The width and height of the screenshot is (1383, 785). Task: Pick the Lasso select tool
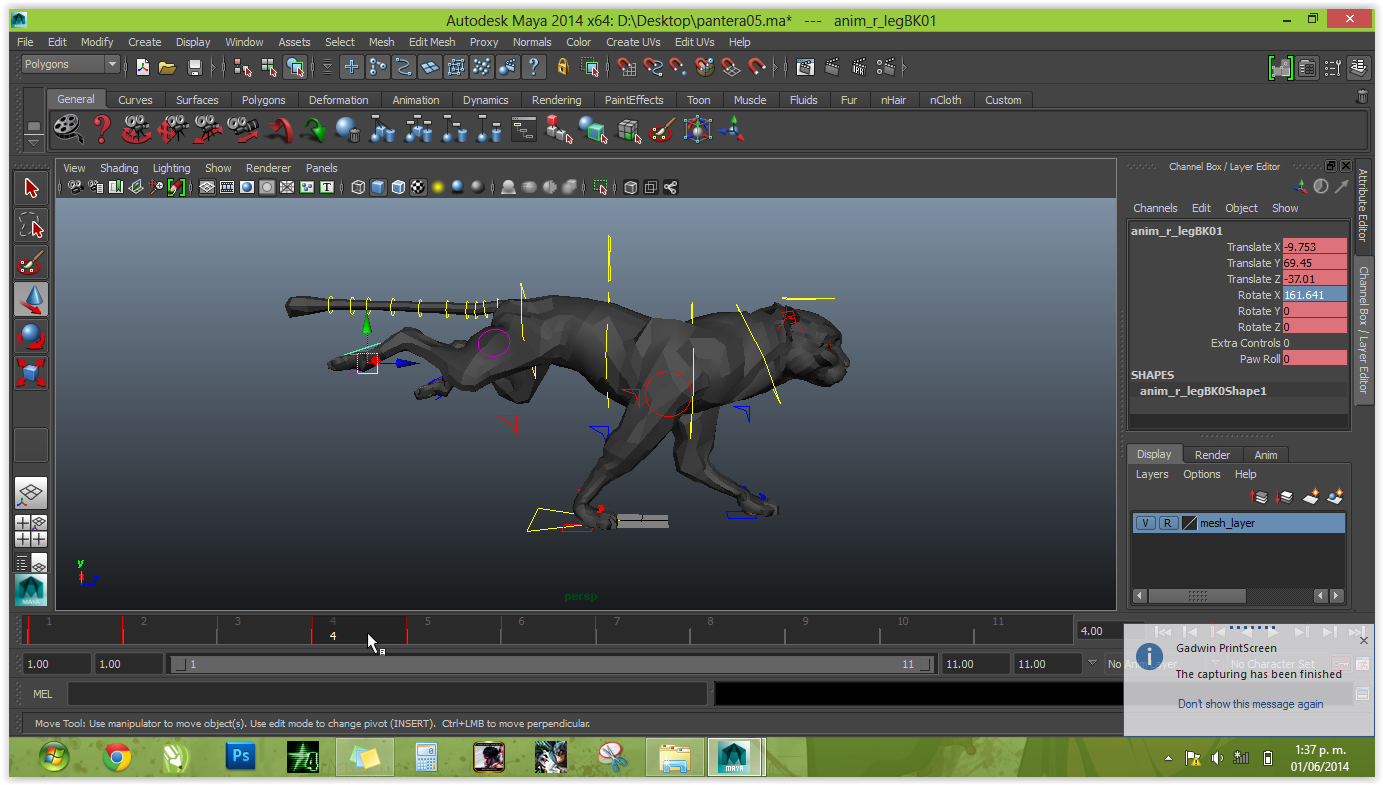[x=31, y=226]
